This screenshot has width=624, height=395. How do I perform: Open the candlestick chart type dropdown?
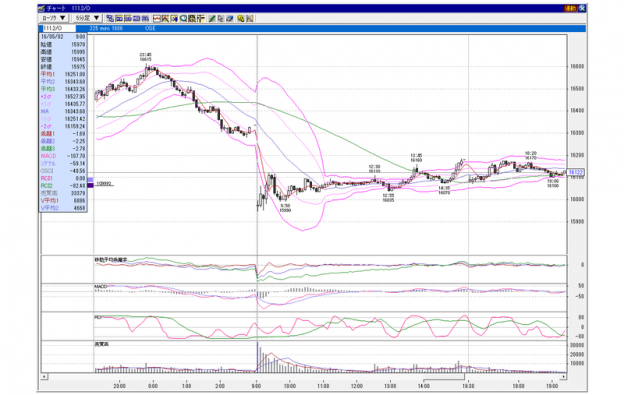54,18
